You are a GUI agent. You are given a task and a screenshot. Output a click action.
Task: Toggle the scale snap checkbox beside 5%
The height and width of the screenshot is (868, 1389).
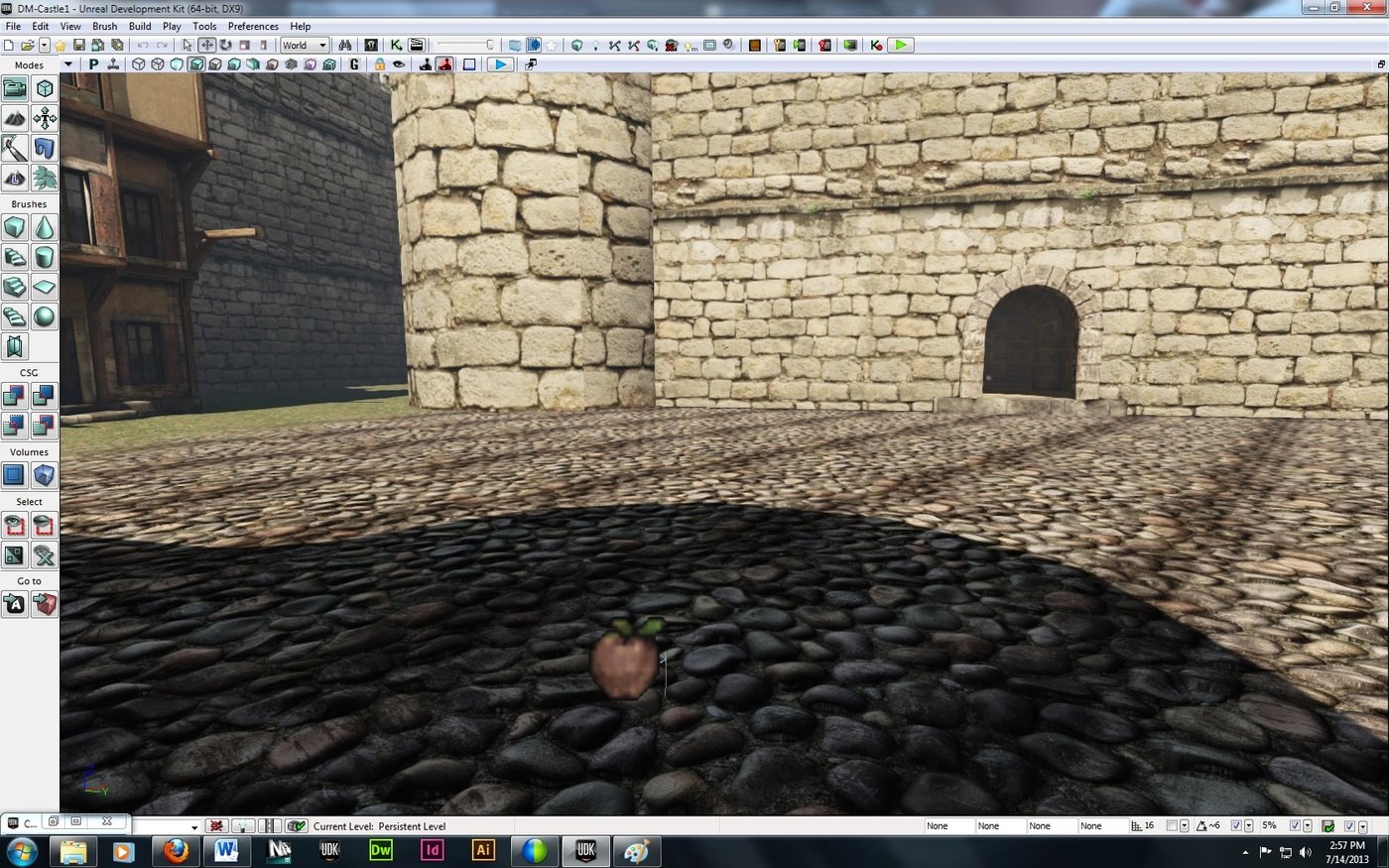(x=1295, y=826)
